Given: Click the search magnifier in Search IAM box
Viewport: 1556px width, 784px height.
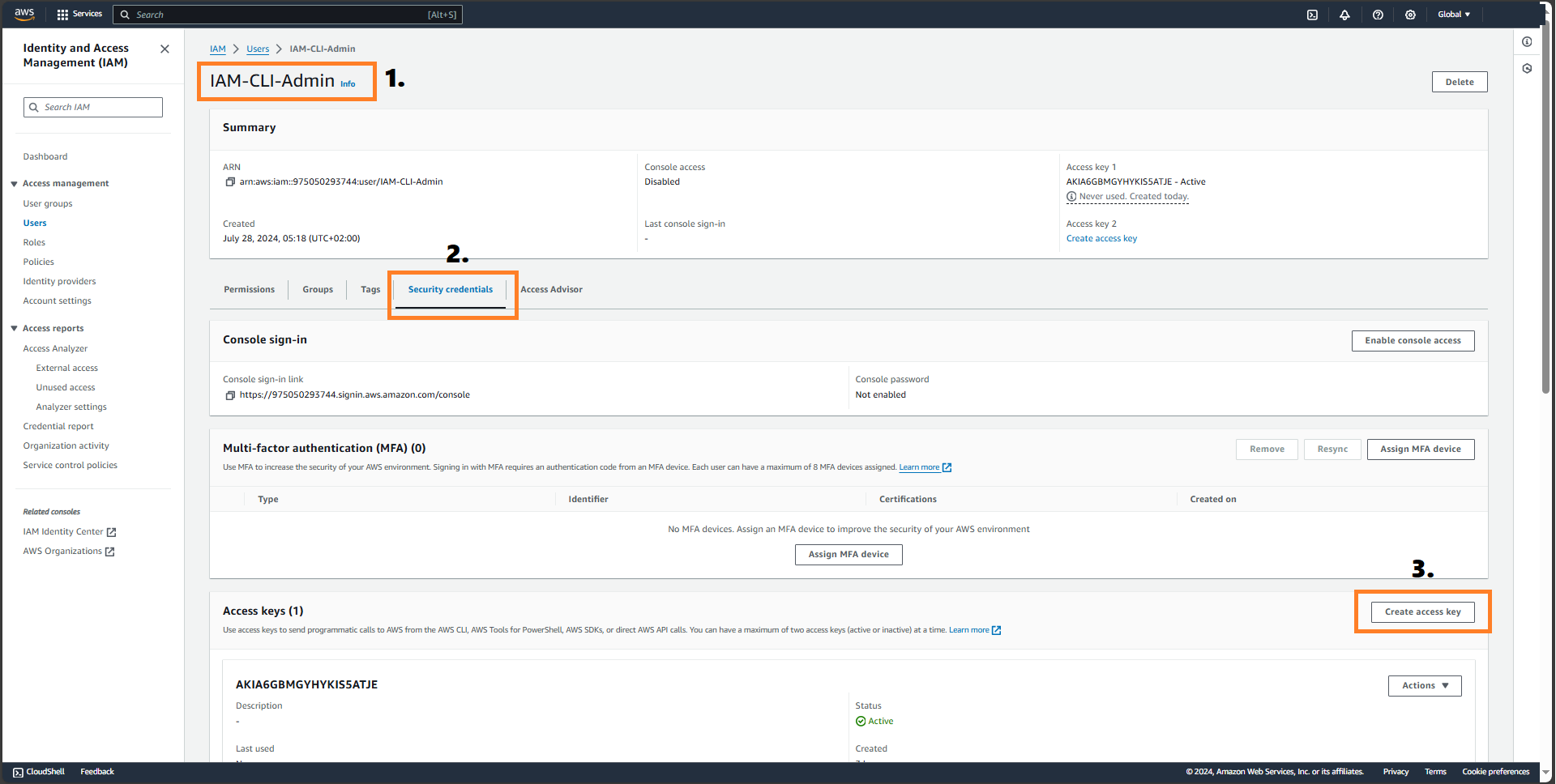Looking at the screenshot, I should (x=34, y=107).
